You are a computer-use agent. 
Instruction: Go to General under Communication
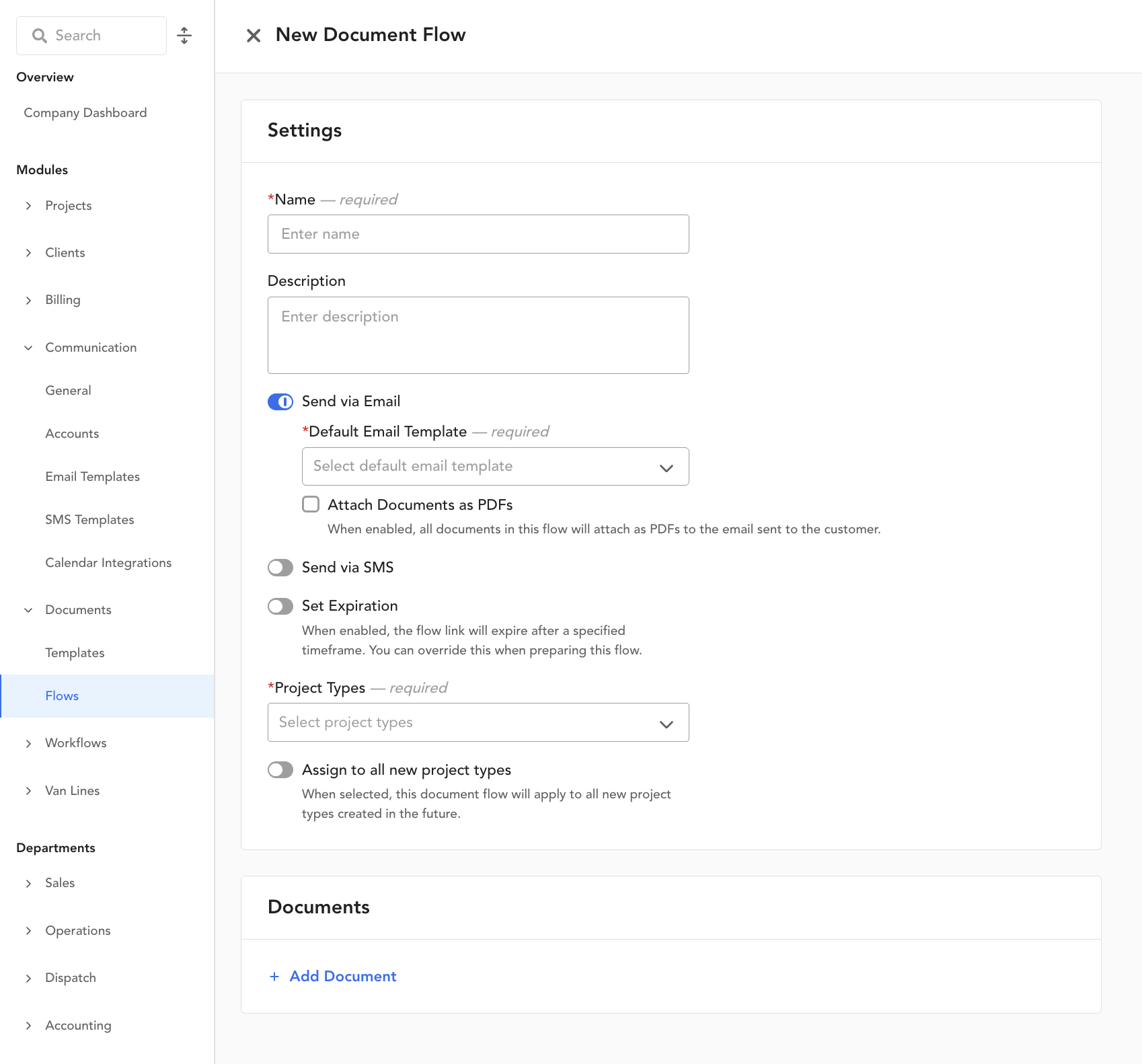point(68,391)
